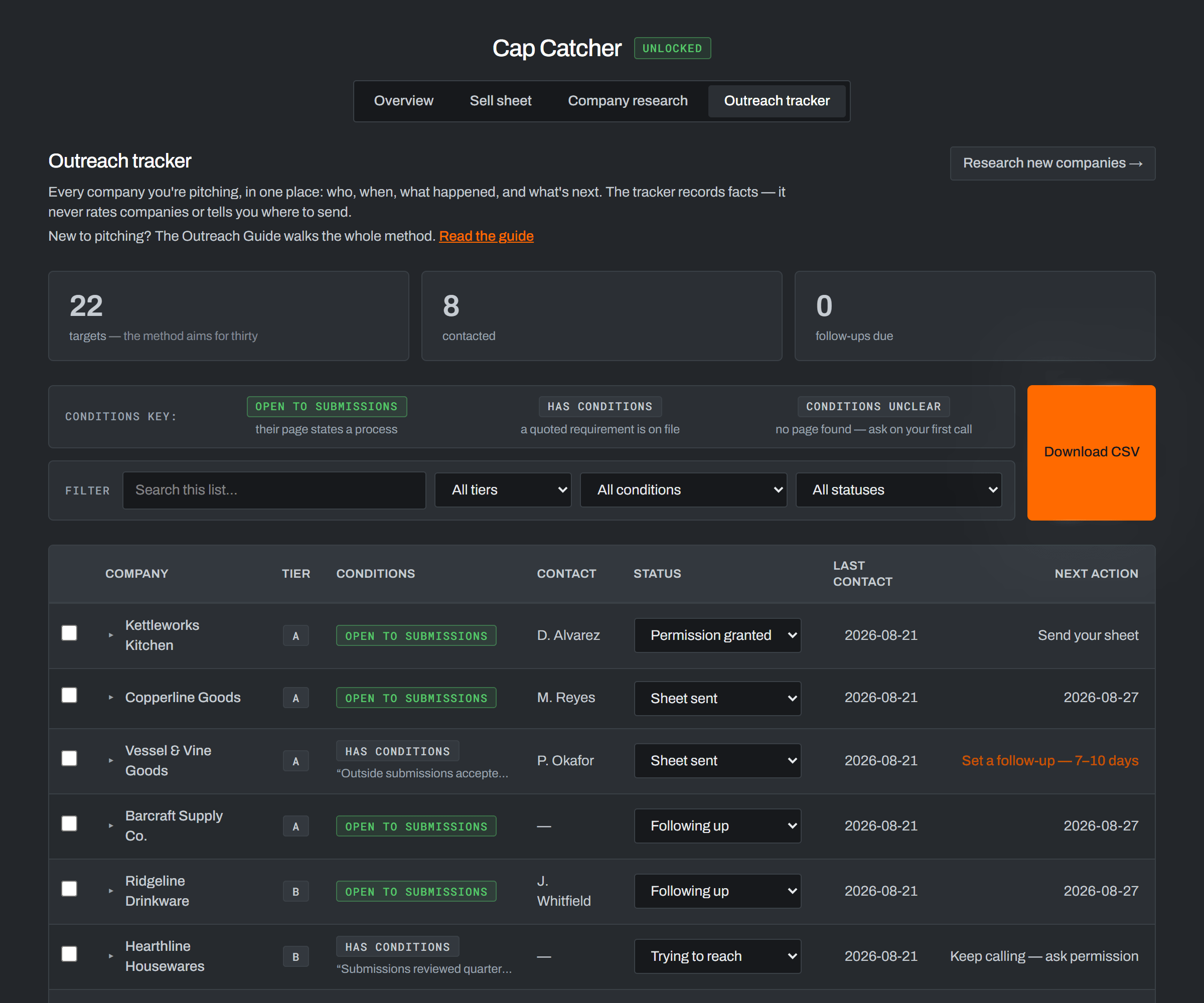Image resolution: width=1204 pixels, height=1003 pixels.
Task: Download the CSV file
Action: [1091, 452]
